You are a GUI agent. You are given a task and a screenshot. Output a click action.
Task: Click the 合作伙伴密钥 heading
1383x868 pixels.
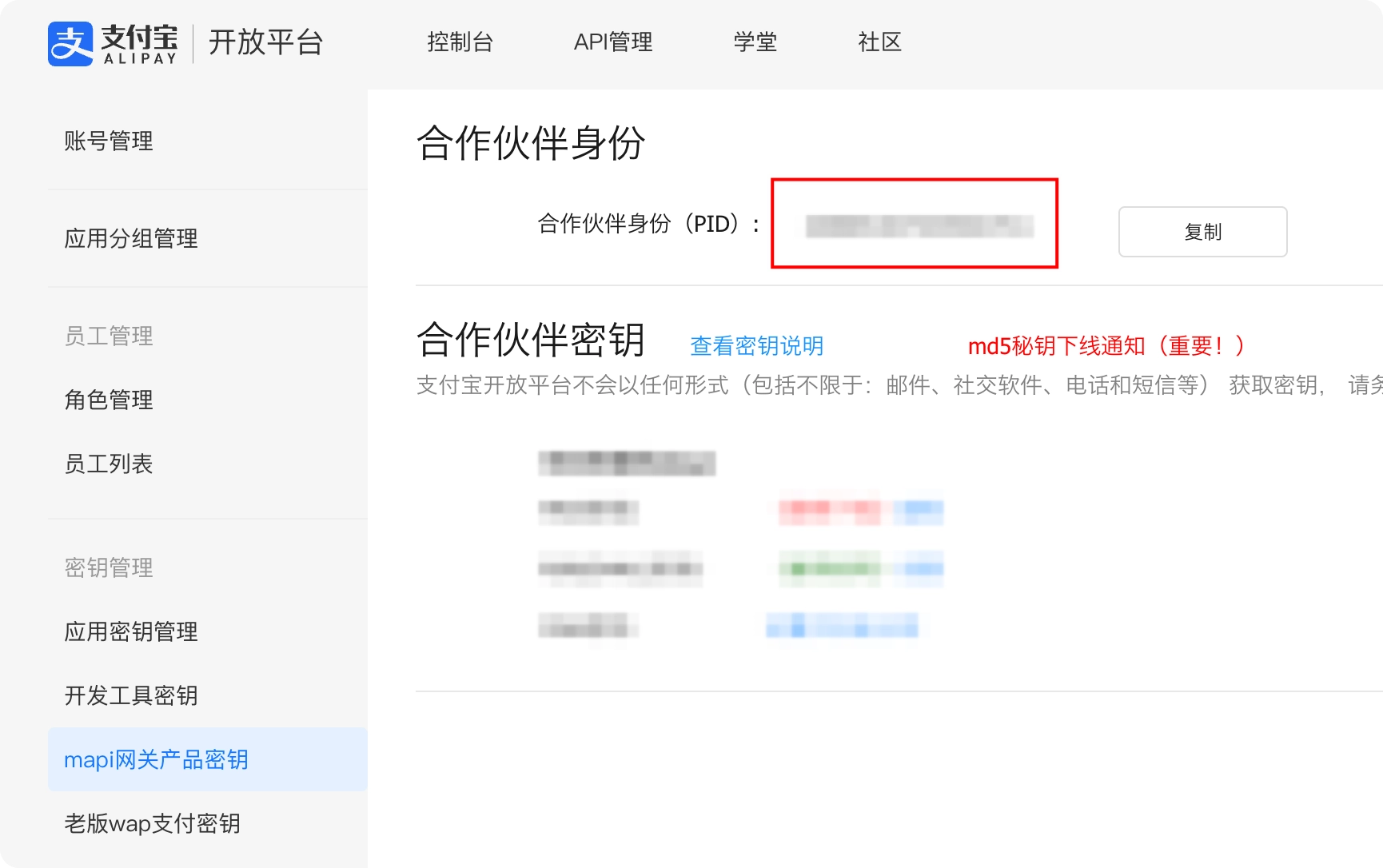[531, 340]
